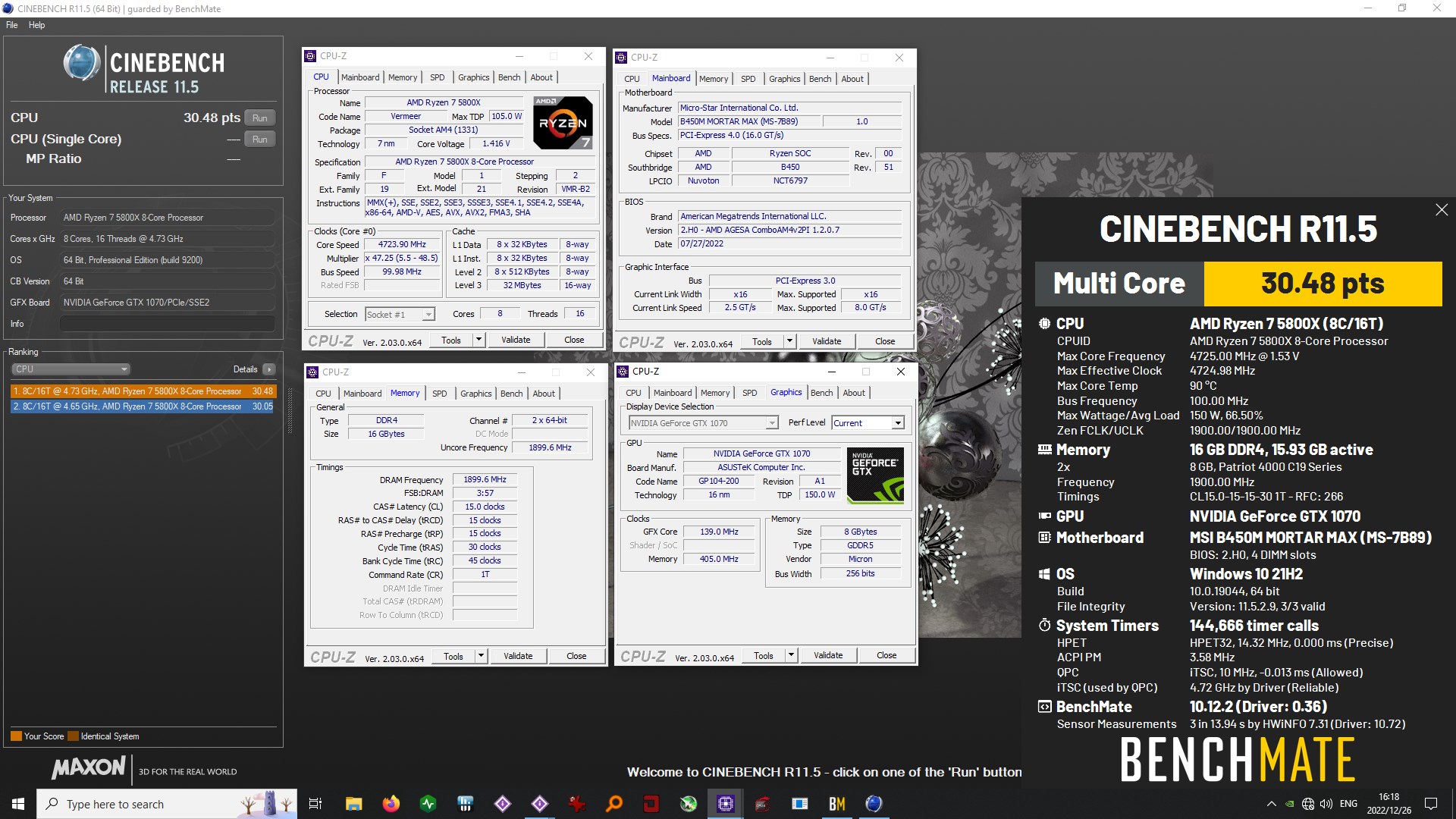Open the Memory tab in the Mainboard CPU-Z window
This screenshot has width=1456, height=819.
[714, 79]
